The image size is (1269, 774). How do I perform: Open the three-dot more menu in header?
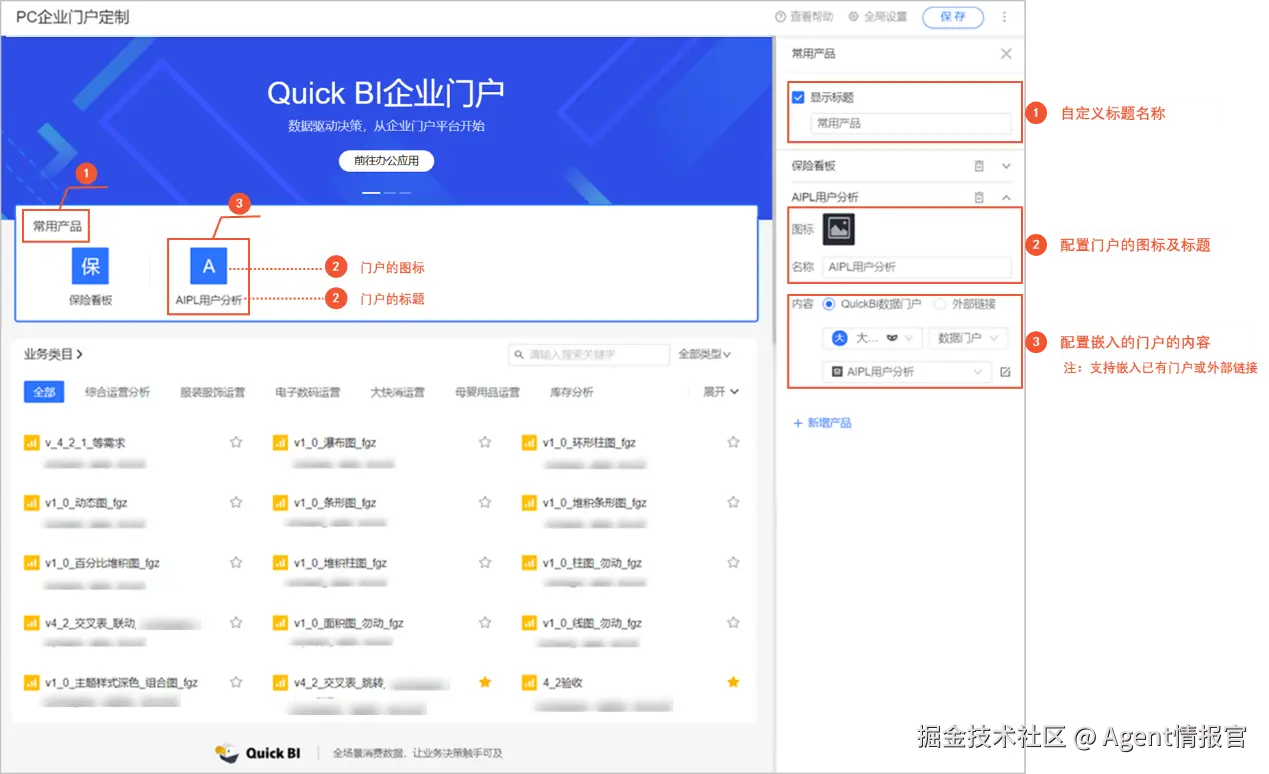pyautogui.click(x=1004, y=17)
